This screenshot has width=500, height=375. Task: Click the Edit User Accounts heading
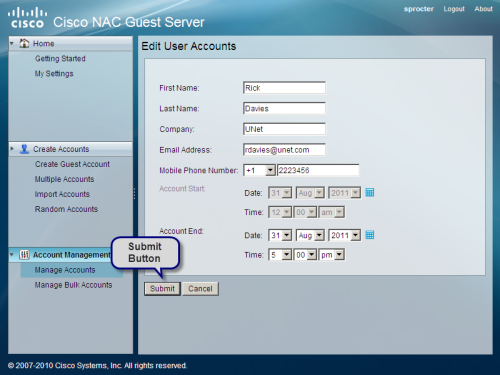click(189, 46)
